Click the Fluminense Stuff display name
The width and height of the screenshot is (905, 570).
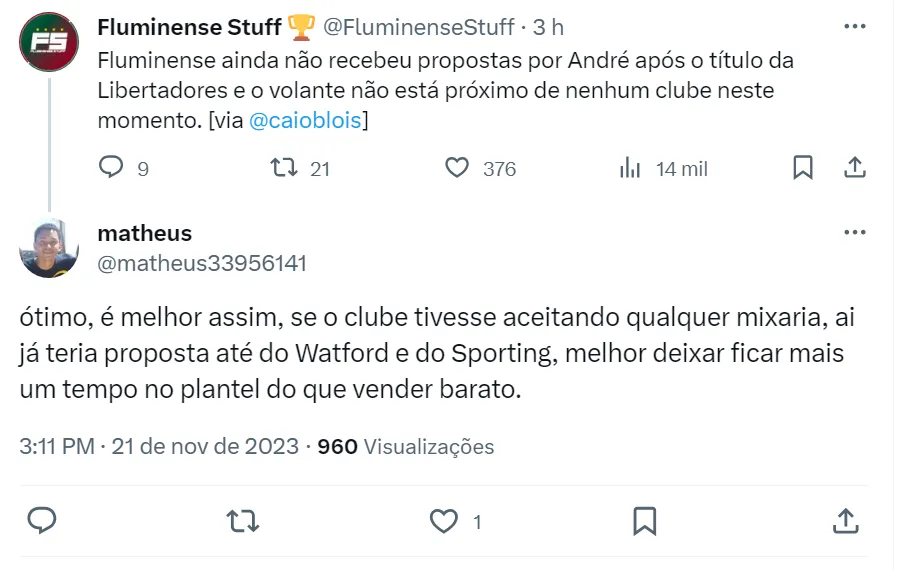[189, 27]
